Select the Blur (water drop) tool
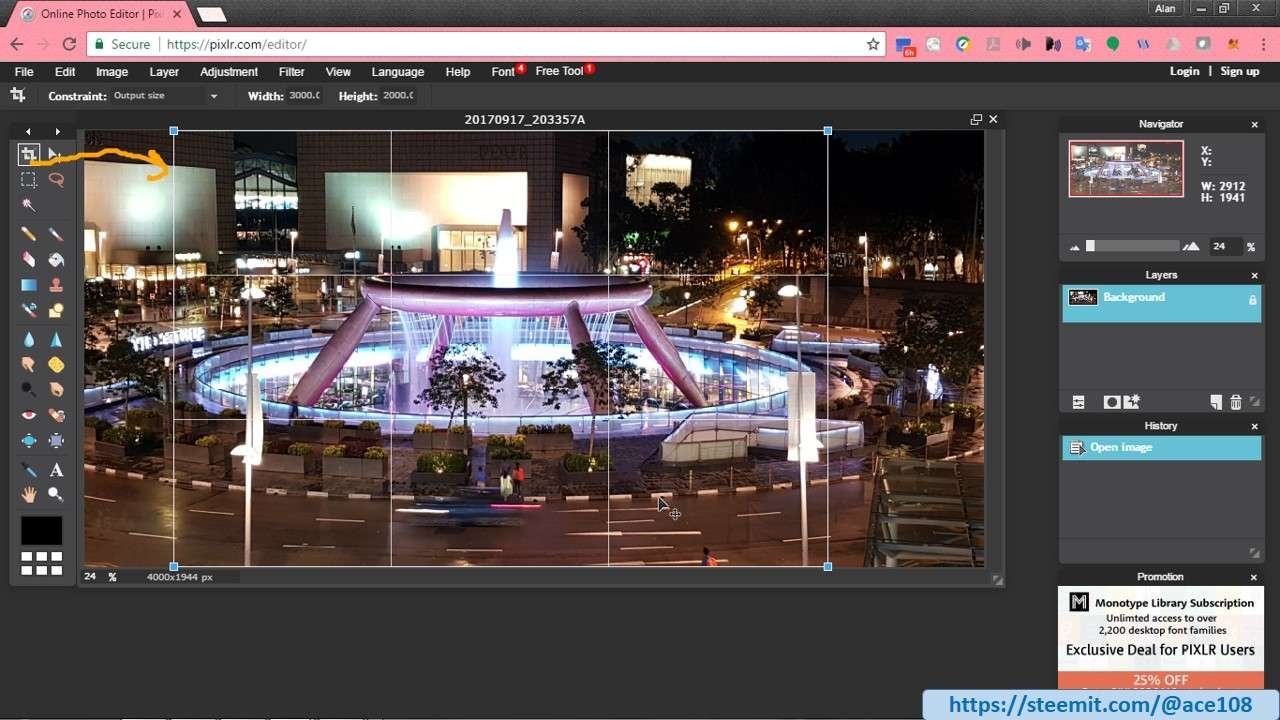1280x720 pixels. pos(28,339)
